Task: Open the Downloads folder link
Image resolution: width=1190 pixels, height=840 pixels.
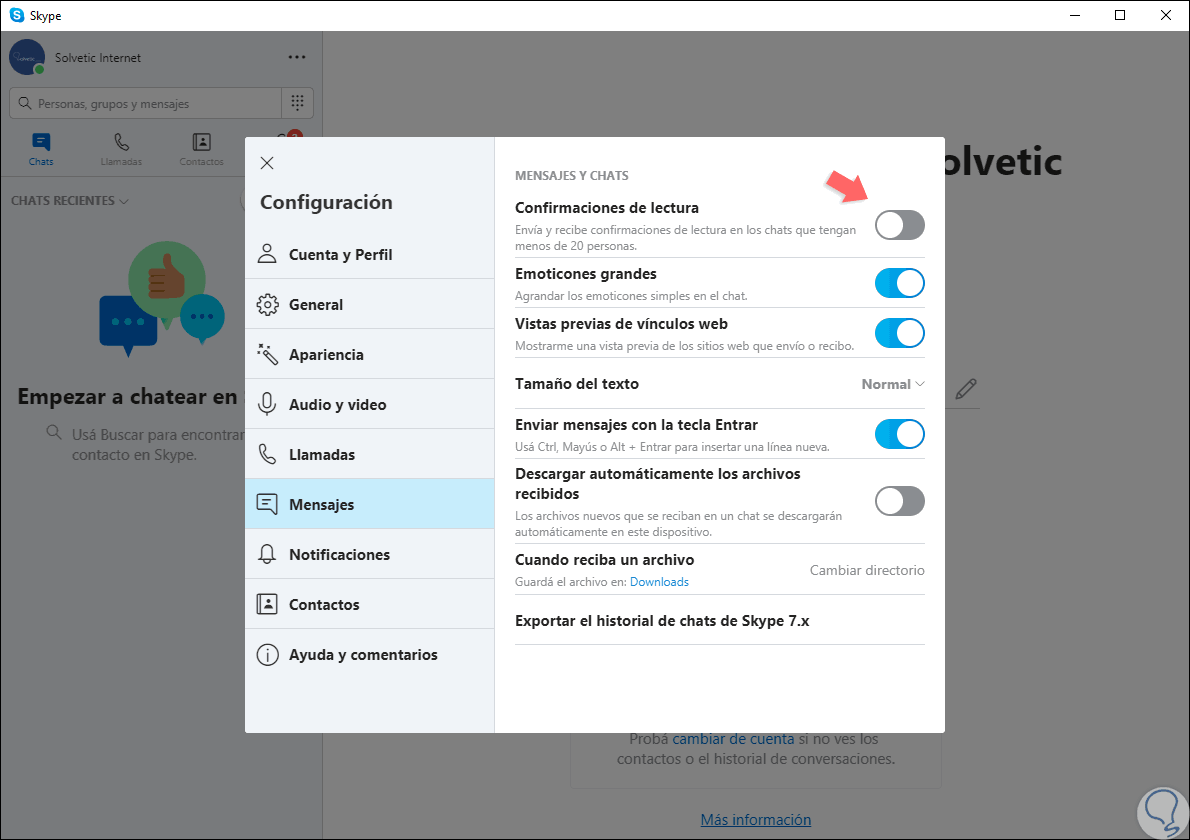Action: [x=659, y=582]
